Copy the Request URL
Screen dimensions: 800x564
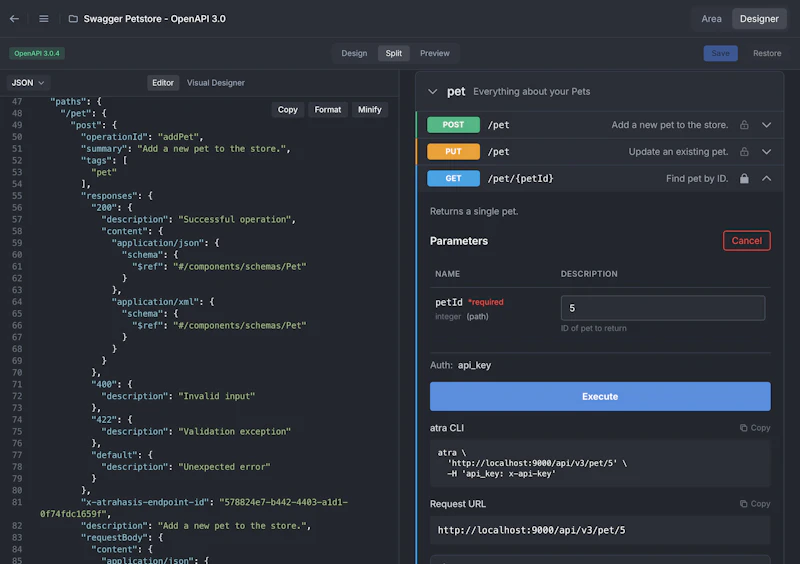755,504
